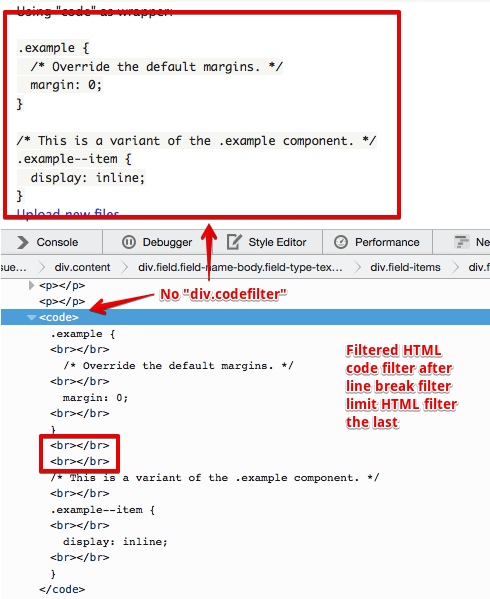Select the '.example--item {' text node
This screenshot has width=490, height=599.
click(x=103, y=510)
